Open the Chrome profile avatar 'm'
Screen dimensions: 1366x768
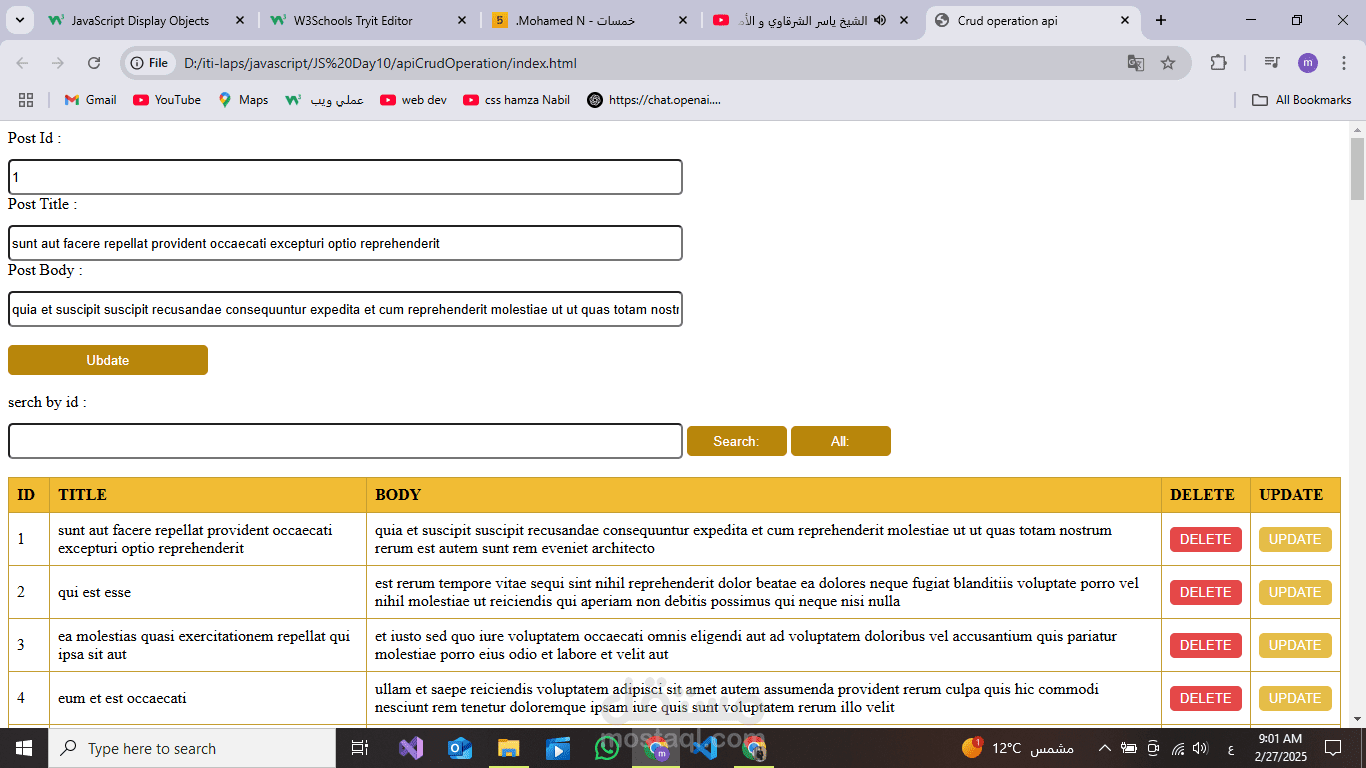tap(1308, 63)
